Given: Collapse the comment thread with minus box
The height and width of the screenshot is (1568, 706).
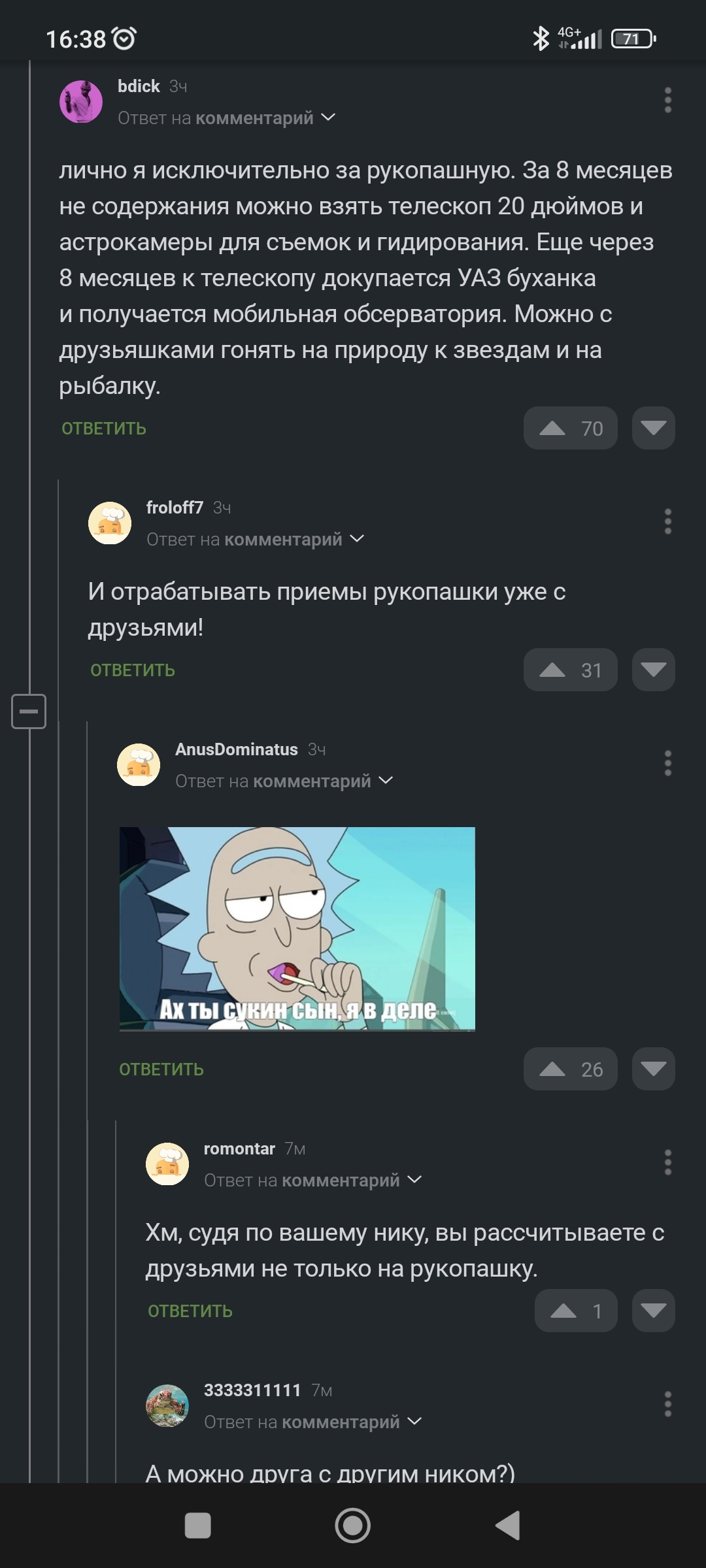Looking at the screenshot, I should 29,711.
